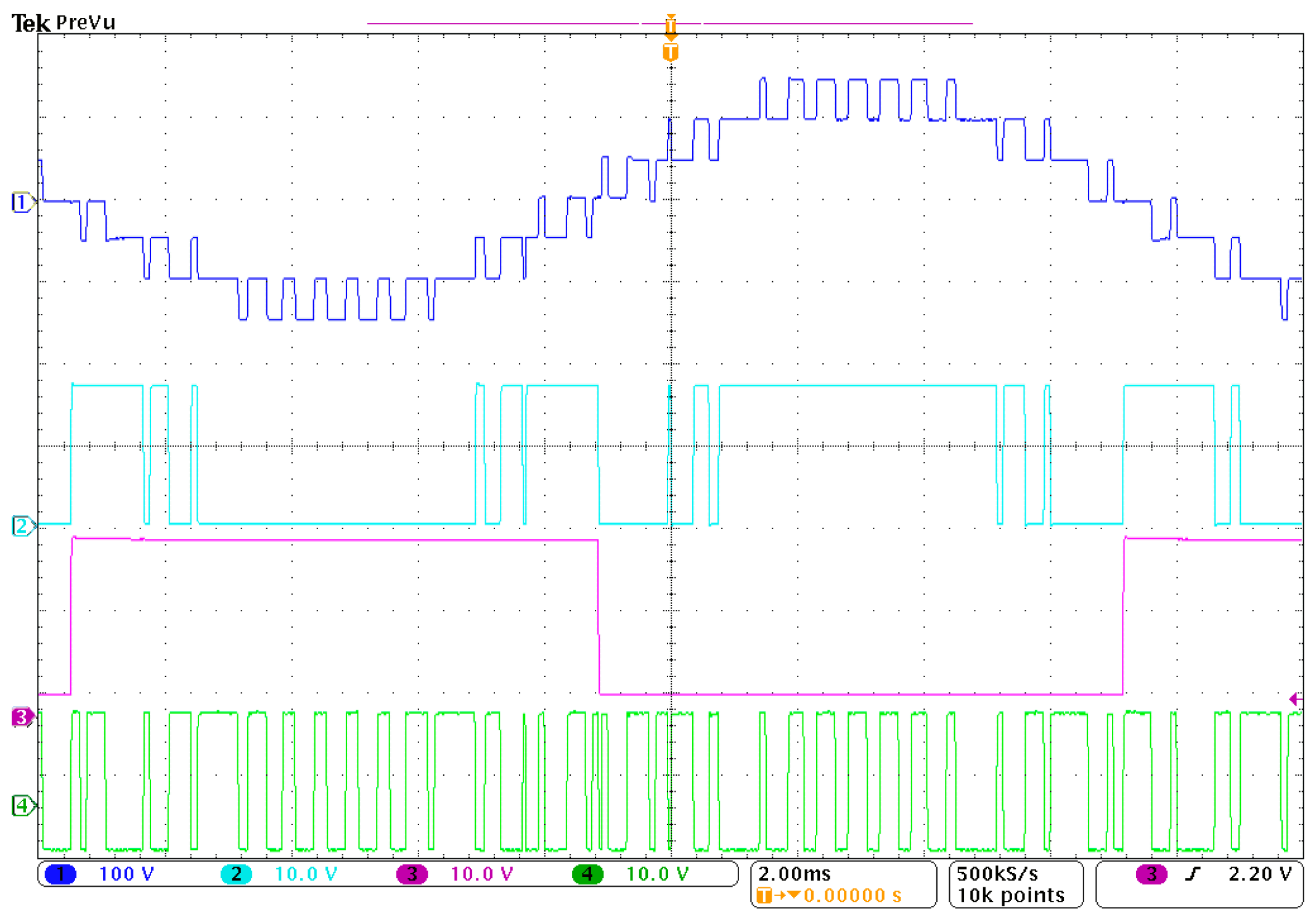1316x920 pixels.
Task: Click the magenta trigger level arrow
Action: 1296,699
